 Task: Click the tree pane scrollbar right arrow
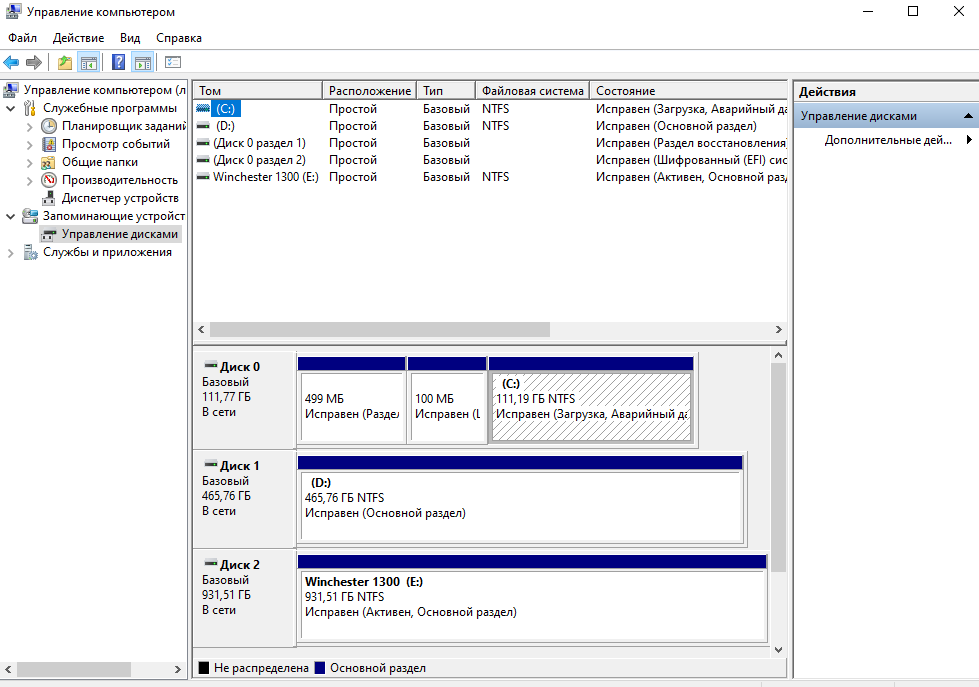coord(177,670)
